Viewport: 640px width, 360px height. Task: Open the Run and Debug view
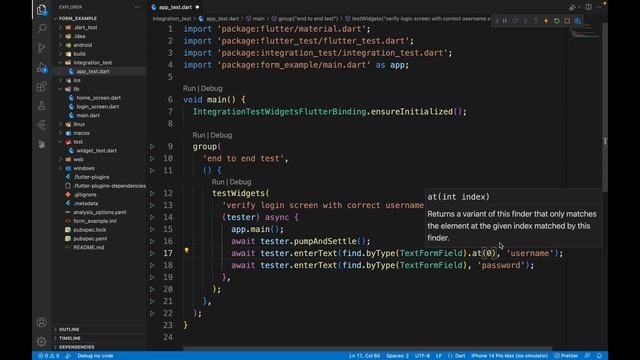pyautogui.click(x=41, y=67)
